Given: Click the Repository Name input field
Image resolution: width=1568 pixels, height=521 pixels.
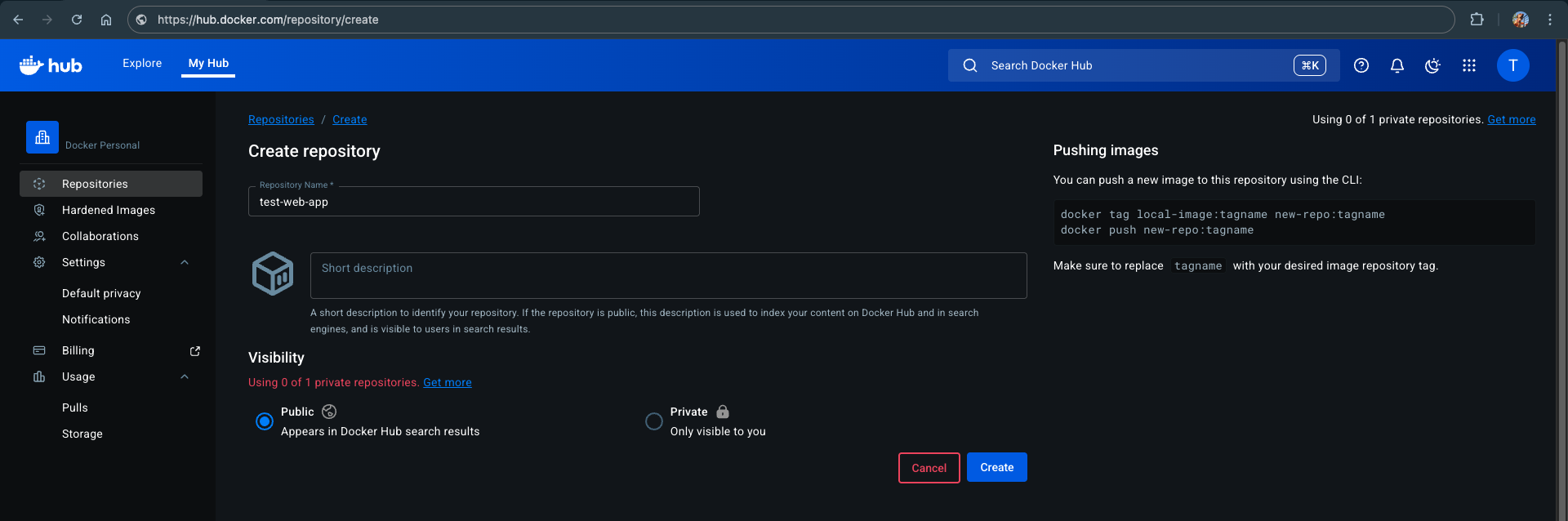Looking at the screenshot, I should [x=474, y=202].
